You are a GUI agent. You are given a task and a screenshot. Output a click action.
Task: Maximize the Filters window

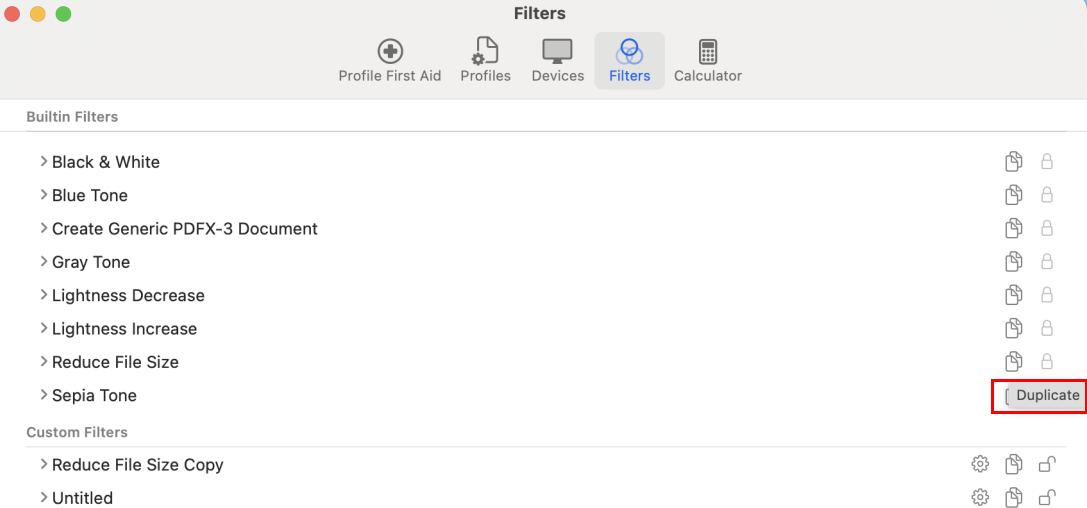[x=63, y=13]
